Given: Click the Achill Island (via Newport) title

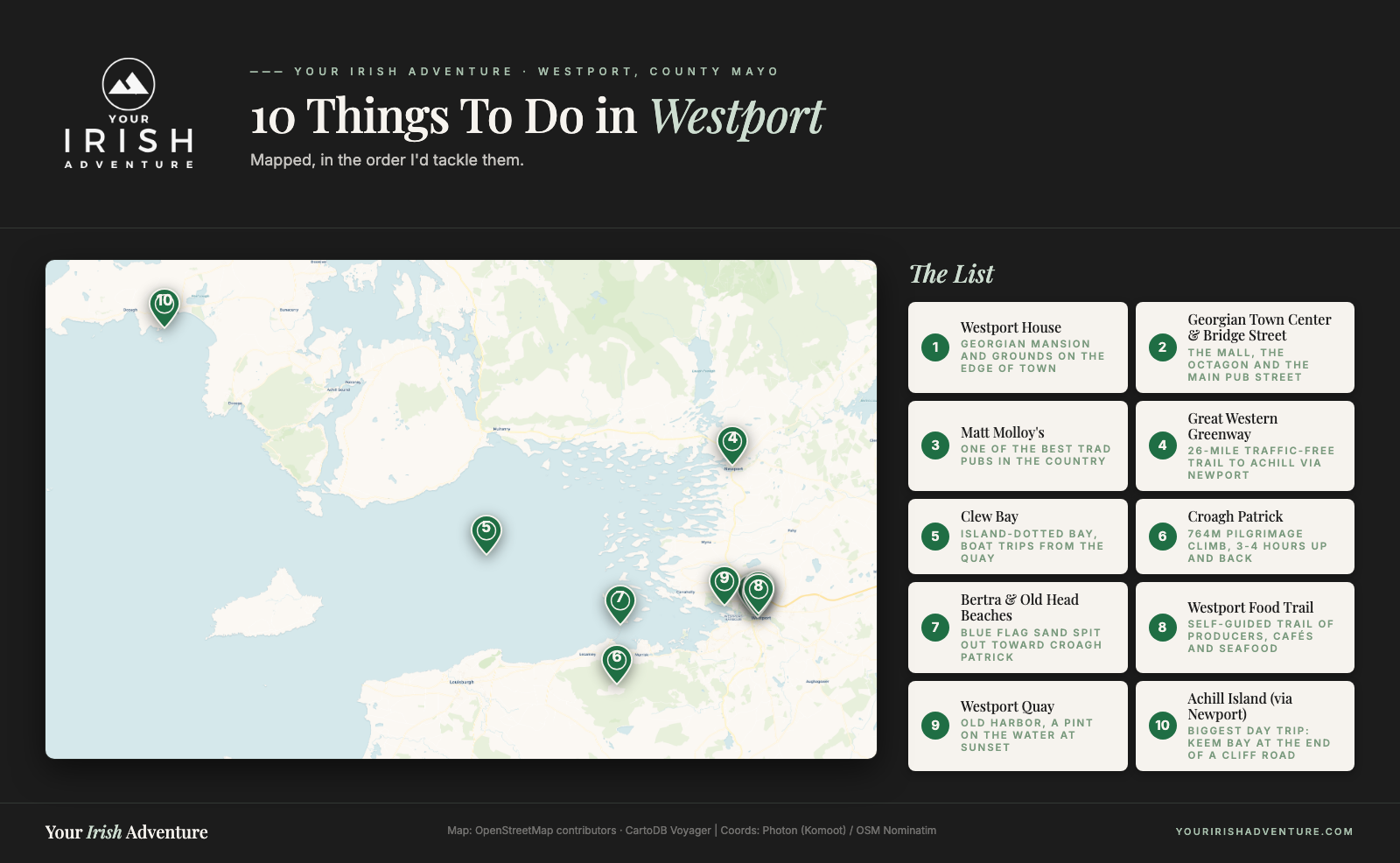Looking at the screenshot, I should coord(1240,706).
